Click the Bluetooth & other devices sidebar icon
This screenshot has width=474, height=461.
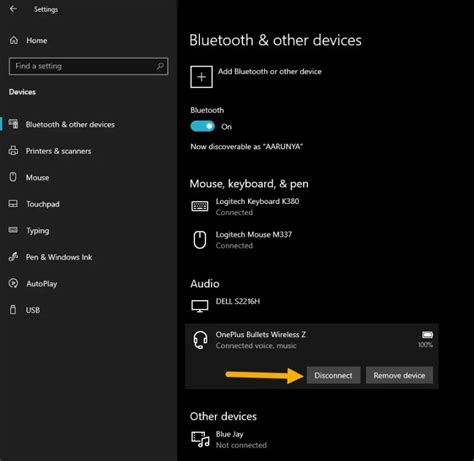tap(13, 124)
